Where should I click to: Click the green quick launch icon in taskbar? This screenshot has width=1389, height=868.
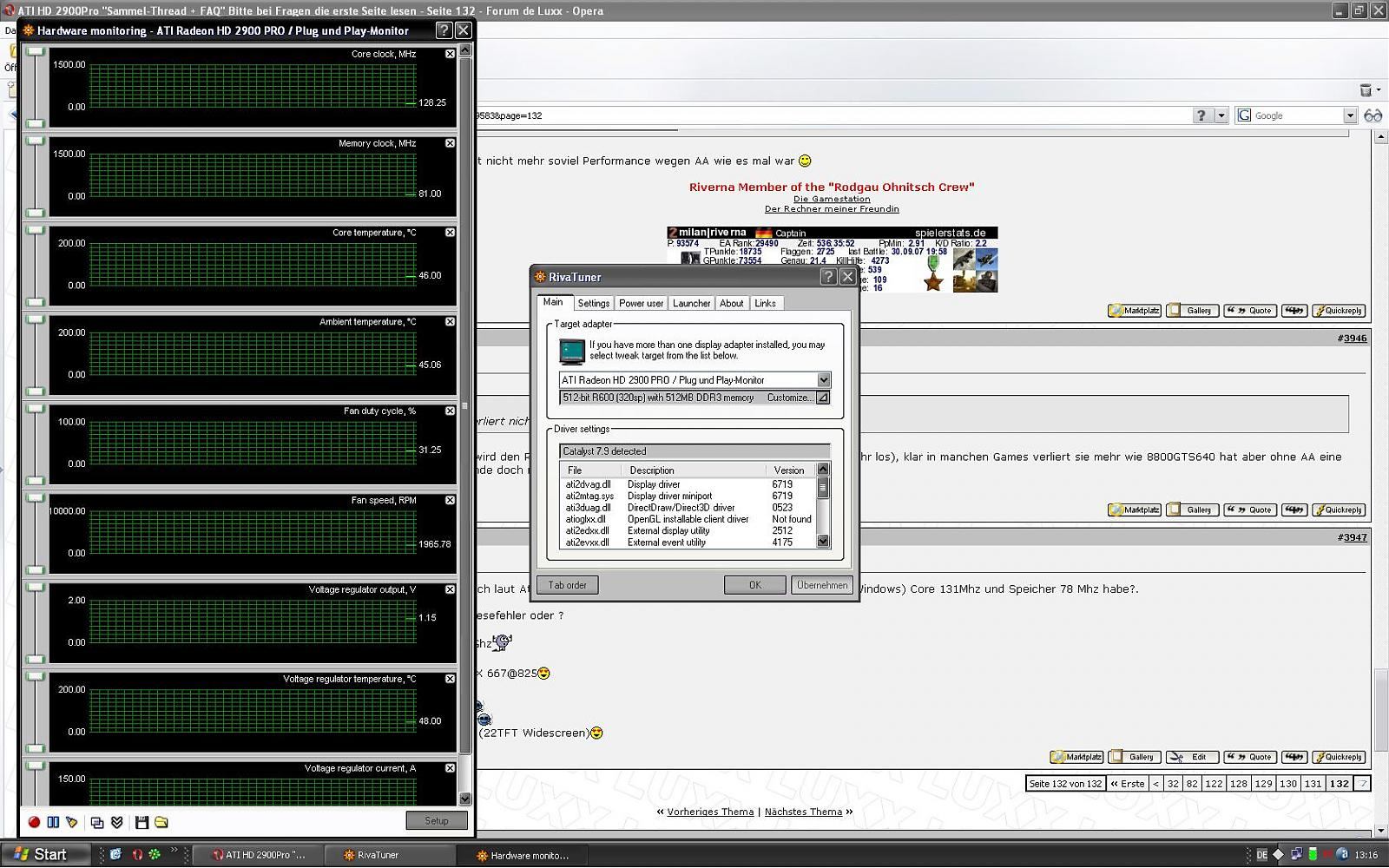(155, 855)
